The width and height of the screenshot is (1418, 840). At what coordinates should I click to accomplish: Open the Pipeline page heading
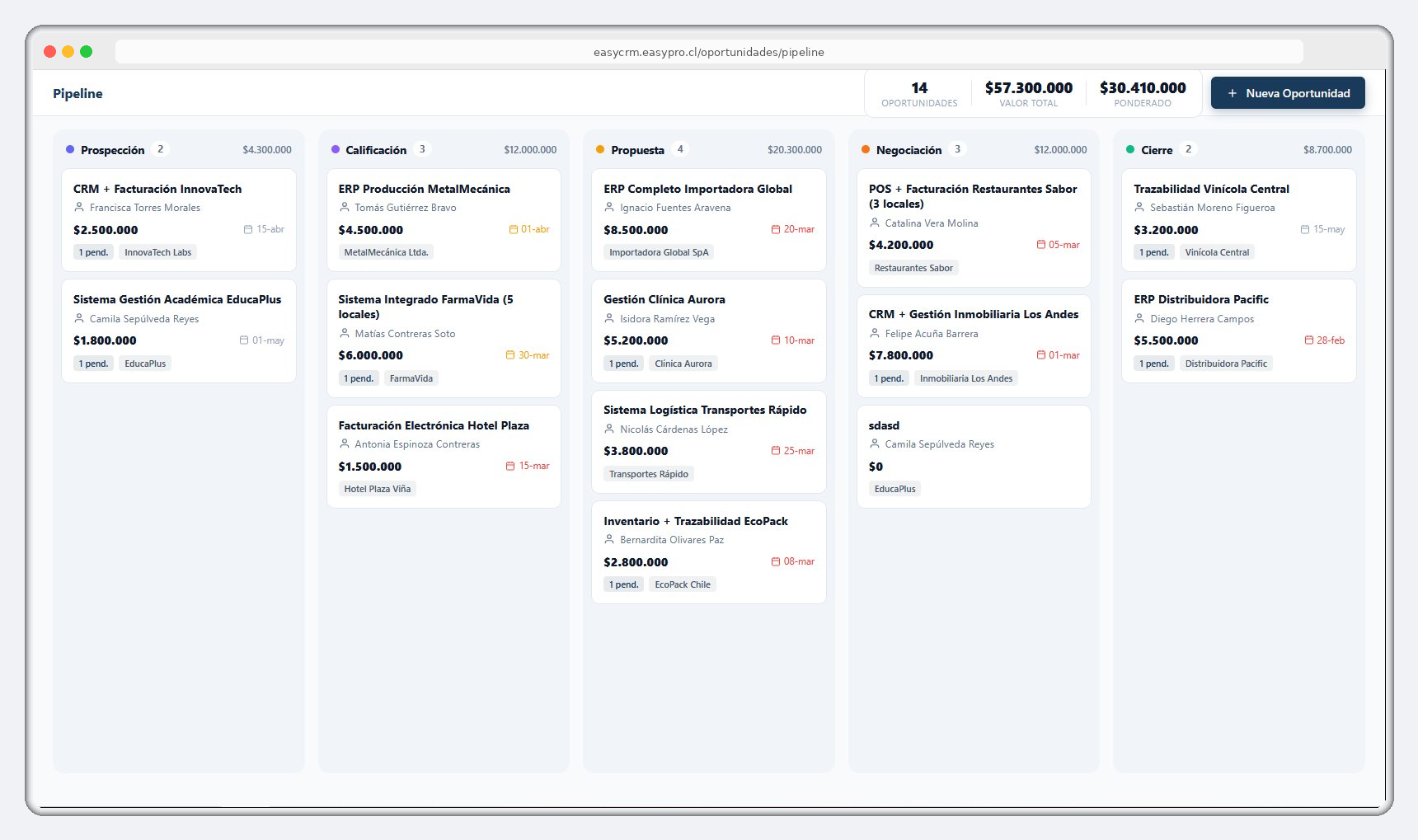pos(77,93)
